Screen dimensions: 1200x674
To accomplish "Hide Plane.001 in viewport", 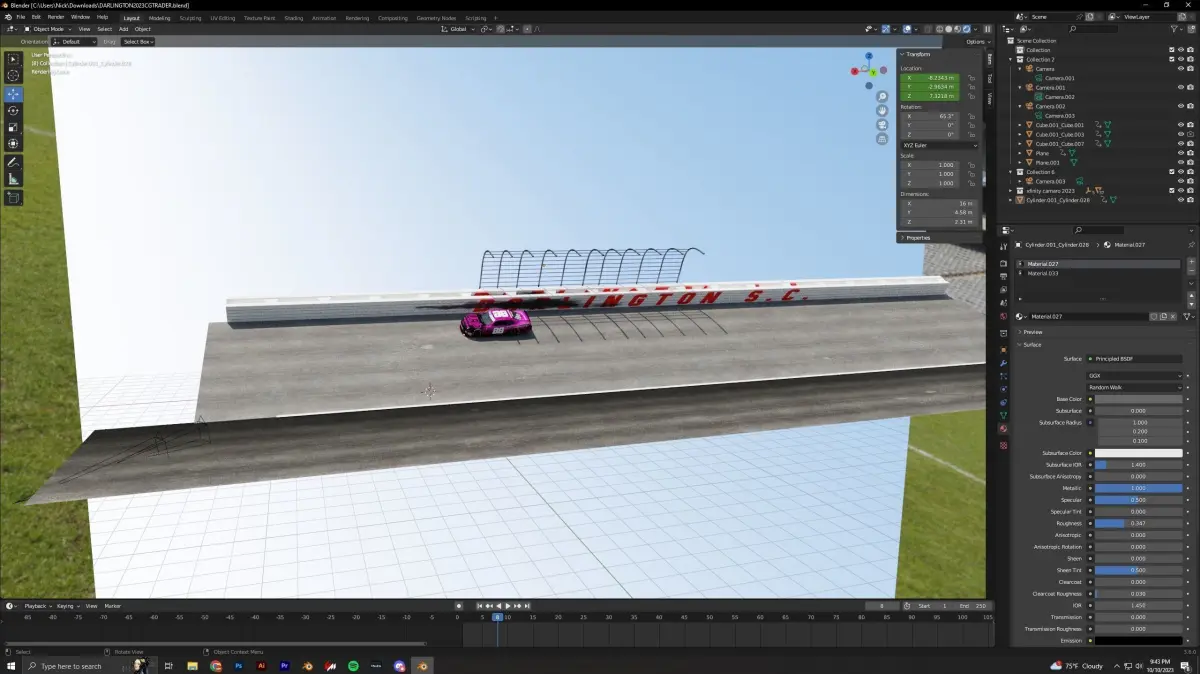I will (1181, 162).
